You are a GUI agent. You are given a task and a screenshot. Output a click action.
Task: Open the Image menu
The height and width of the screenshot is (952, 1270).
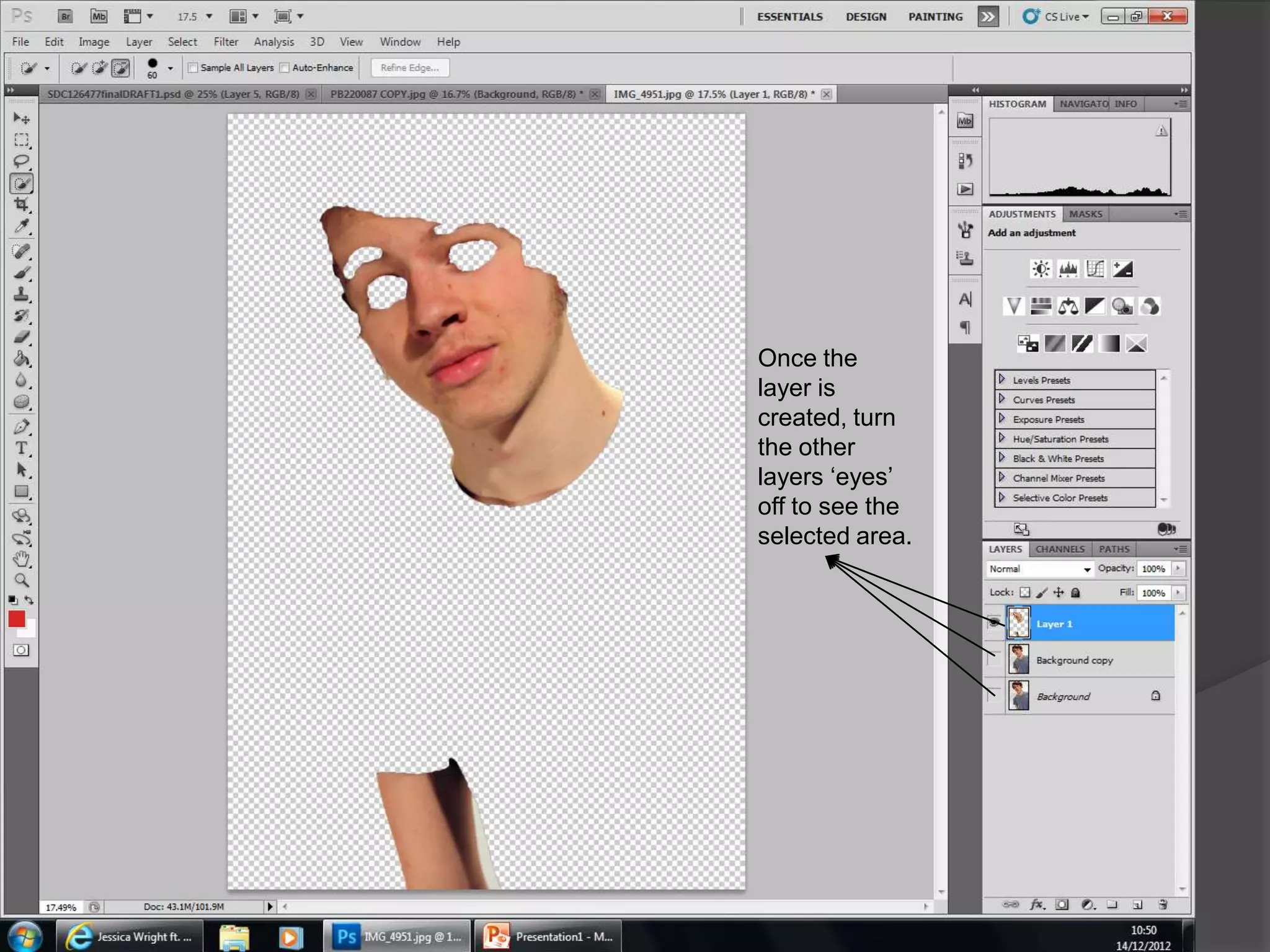click(94, 42)
